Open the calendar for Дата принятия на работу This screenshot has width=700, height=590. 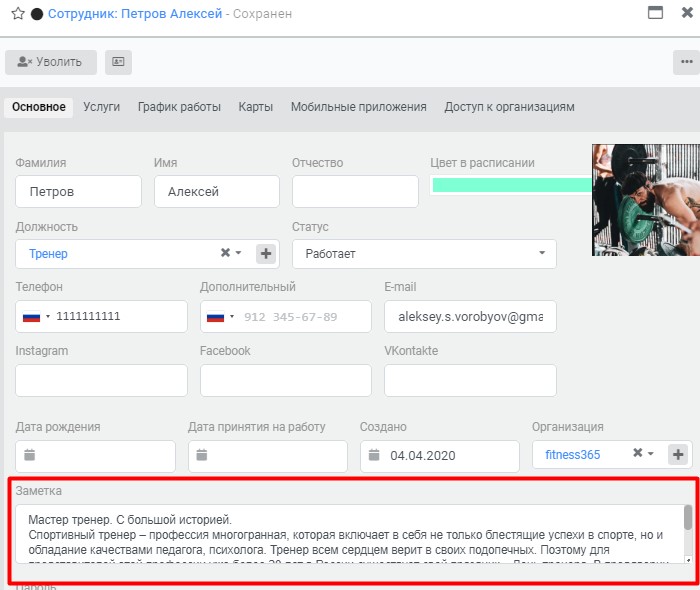[x=202, y=455]
